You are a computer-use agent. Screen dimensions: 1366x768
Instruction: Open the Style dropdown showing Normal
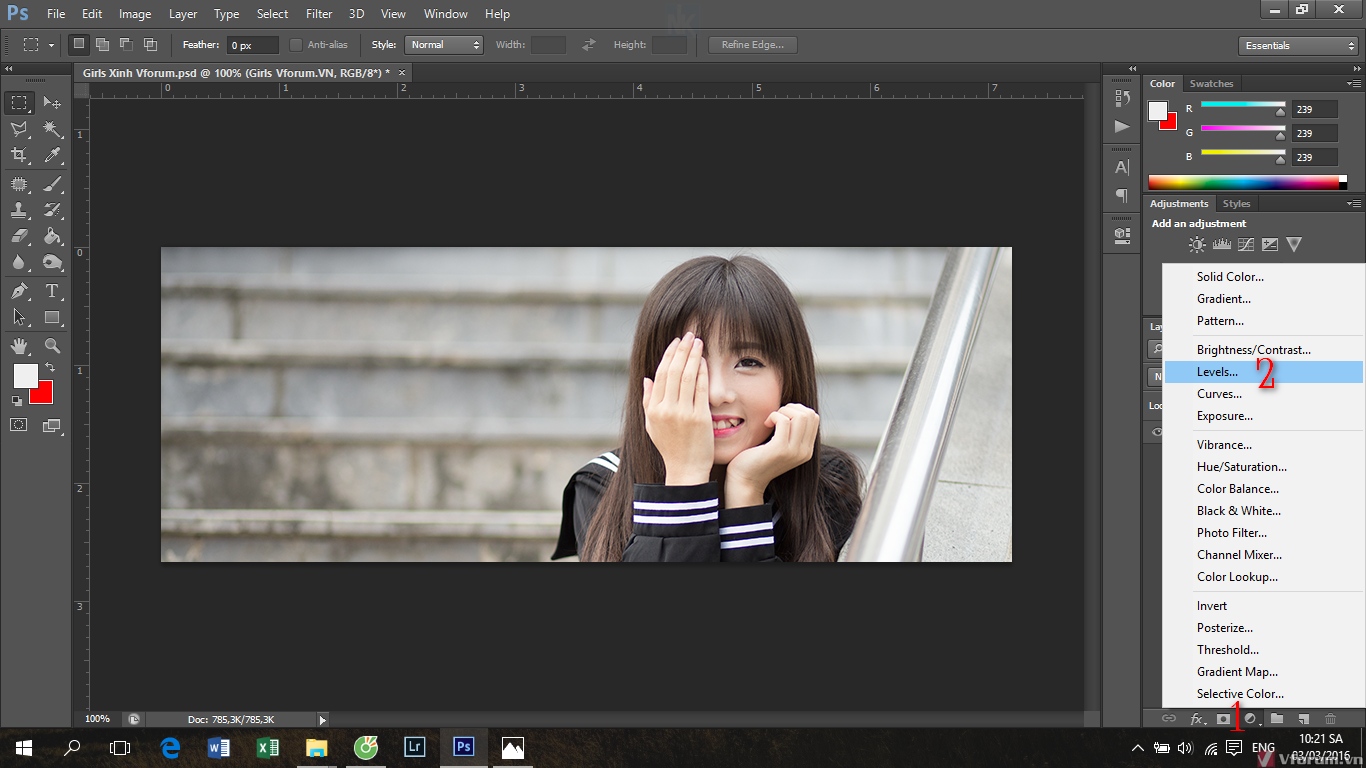coord(444,45)
